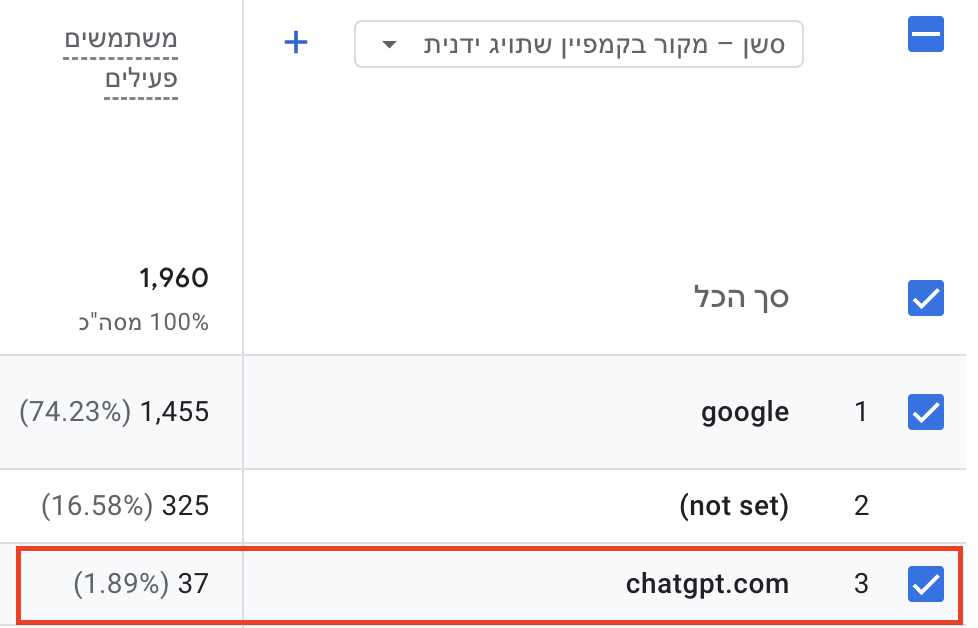Click the checkmark icon on the chatgpt.com row
Screen dimensions: 978x628
[925, 583]
